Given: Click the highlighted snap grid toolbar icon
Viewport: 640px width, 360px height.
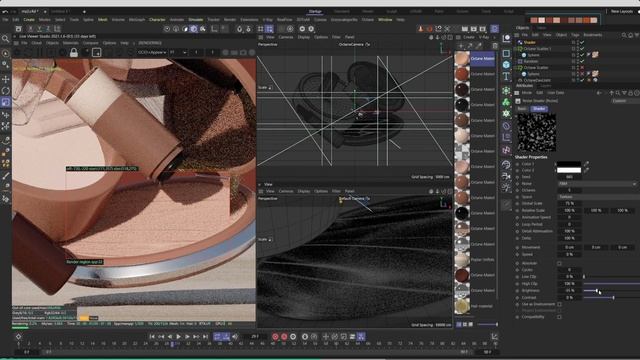Looking at the screenshot, I should click(x=269, y=29).
